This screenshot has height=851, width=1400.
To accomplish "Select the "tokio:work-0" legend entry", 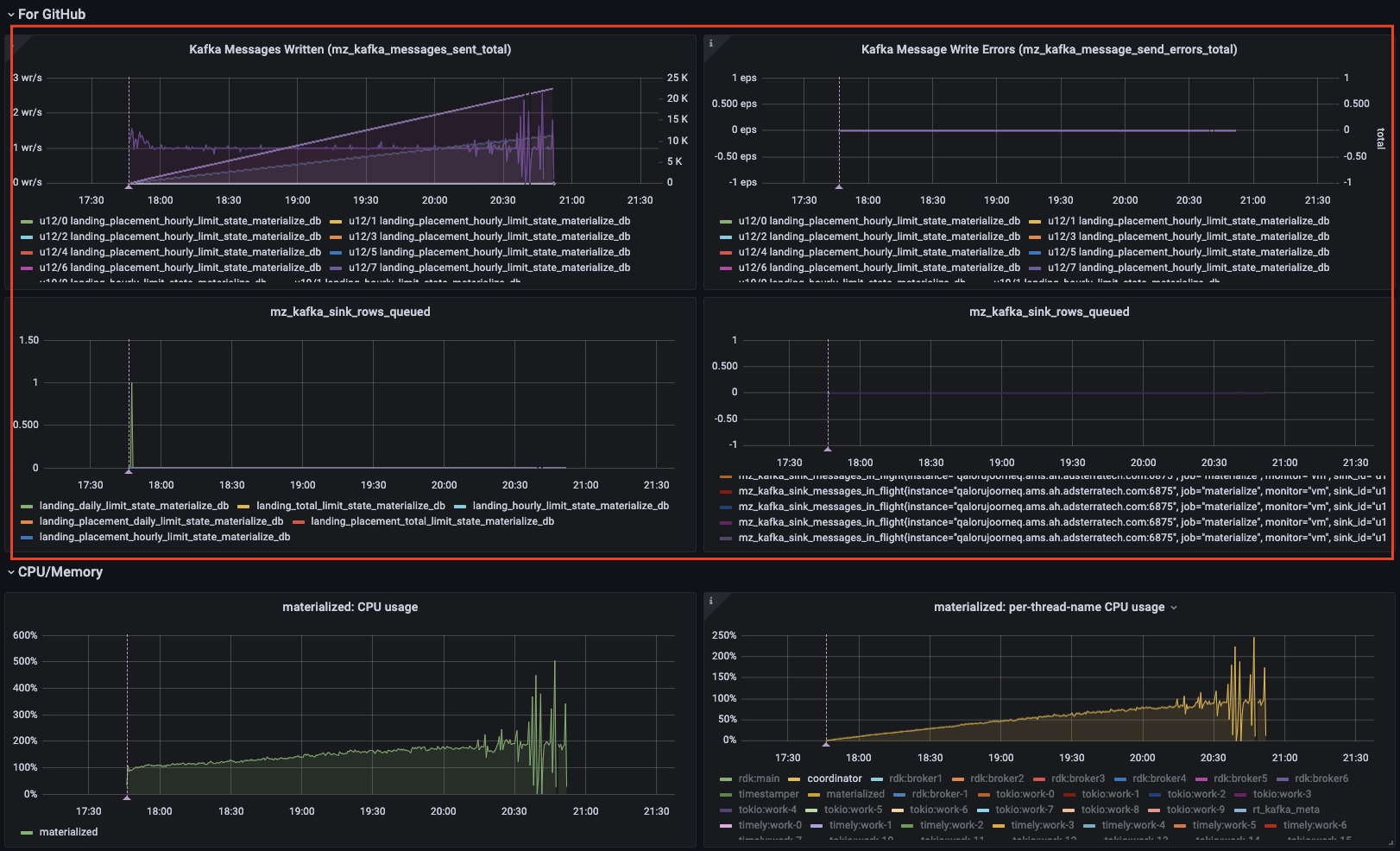I will click(x=1025, y=793).
